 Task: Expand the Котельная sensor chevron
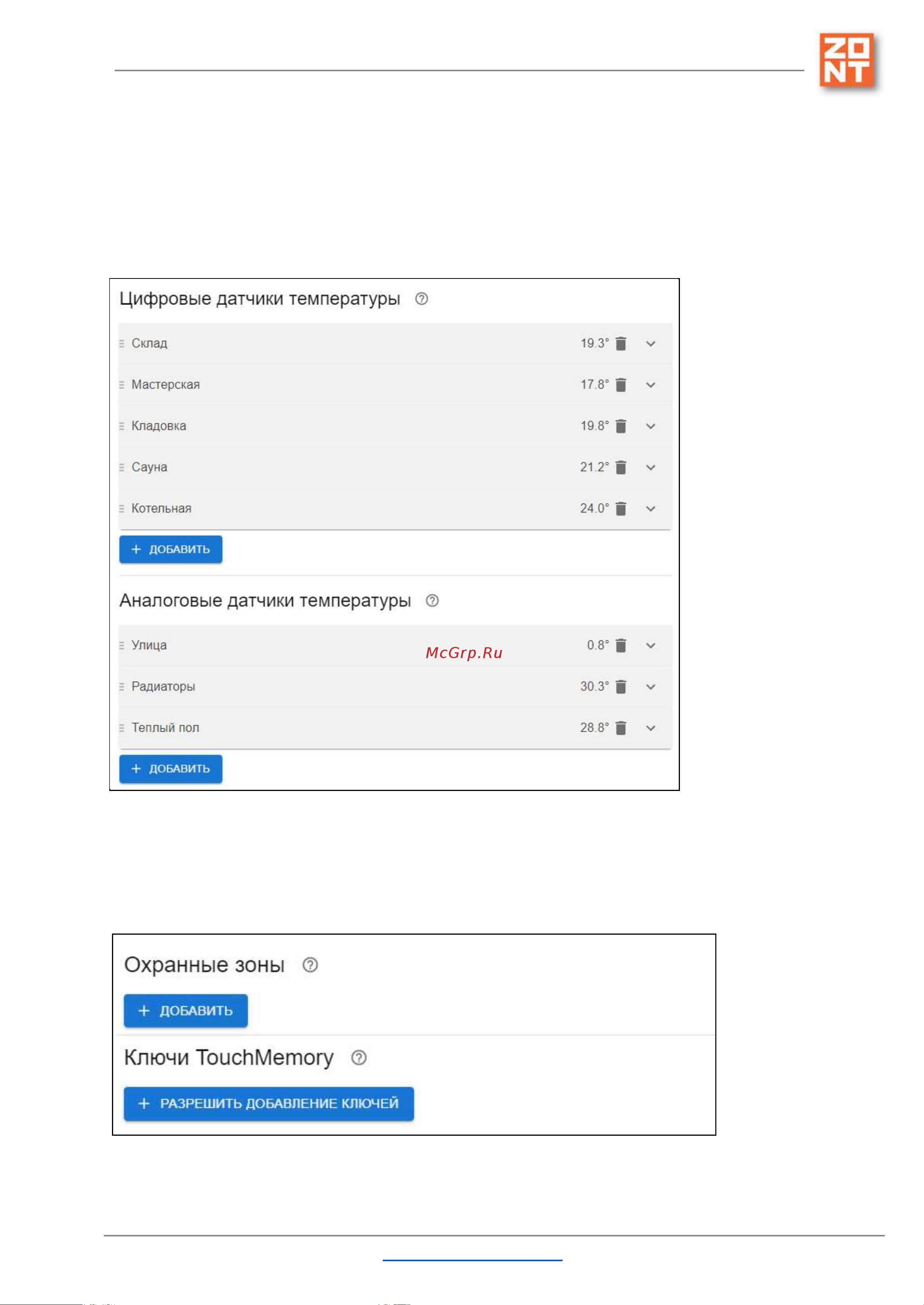point(651,509)
